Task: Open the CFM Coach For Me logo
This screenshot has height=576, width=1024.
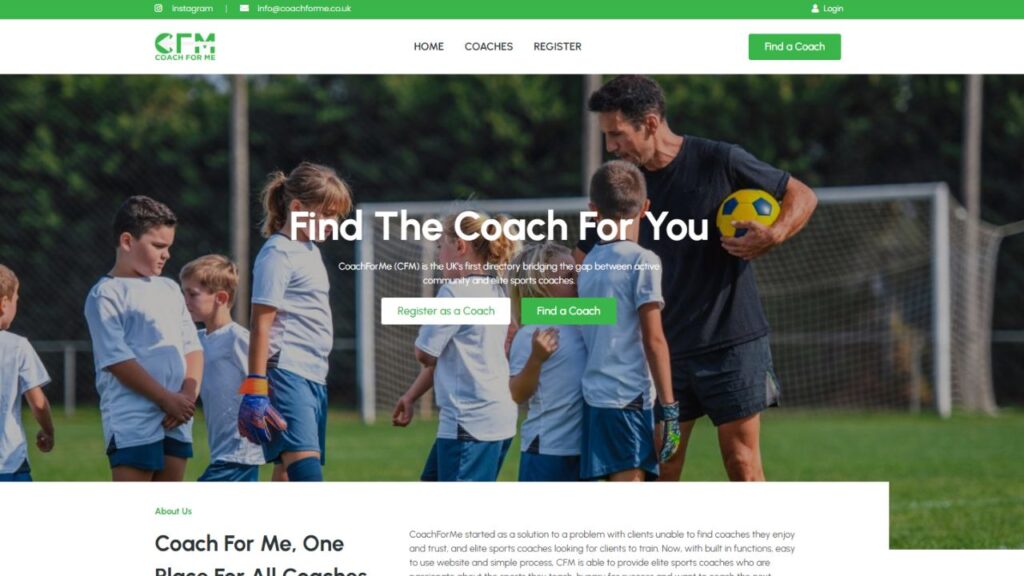Action: click(x=185, y=46)
